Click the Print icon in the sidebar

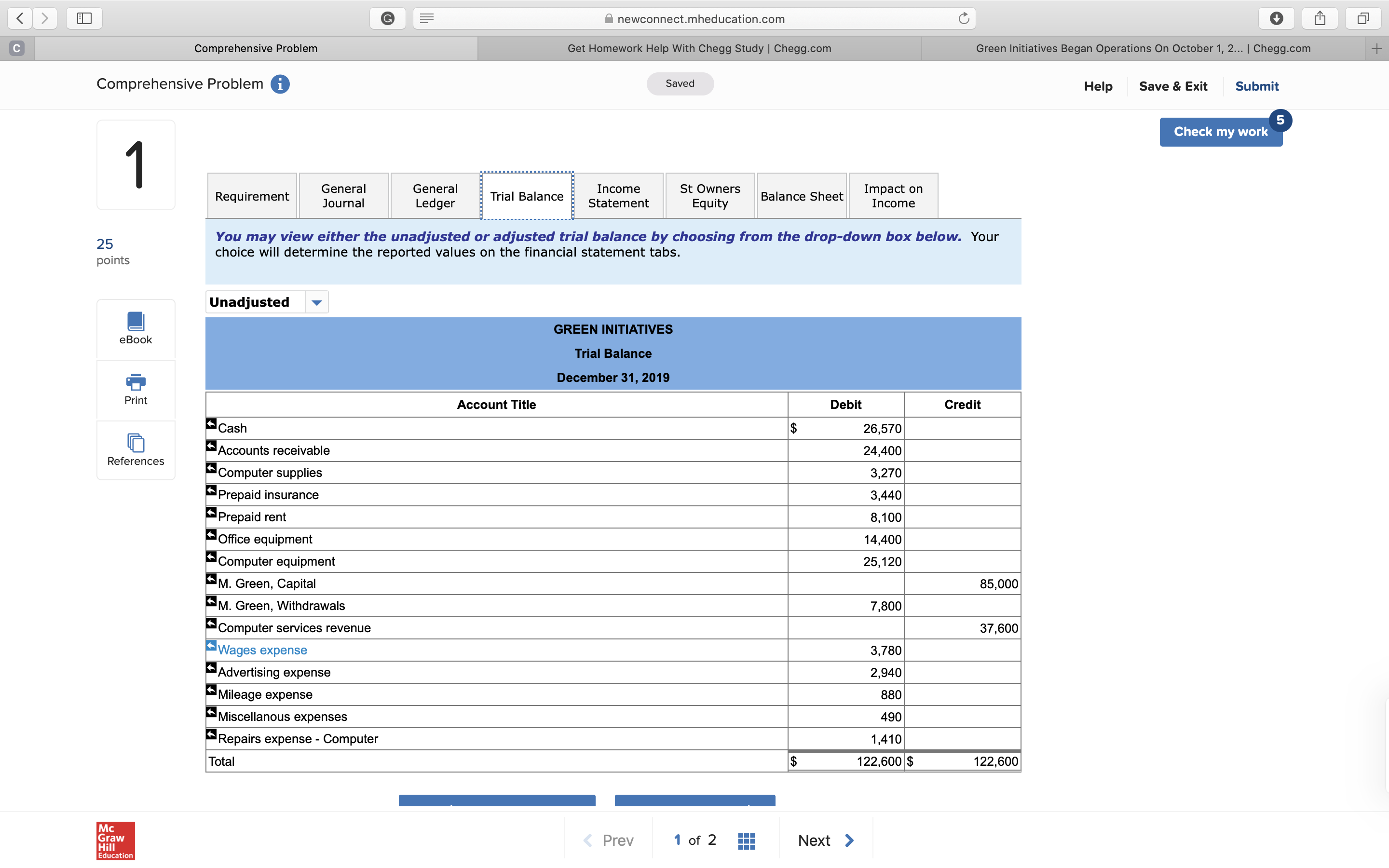coord(136,389)
